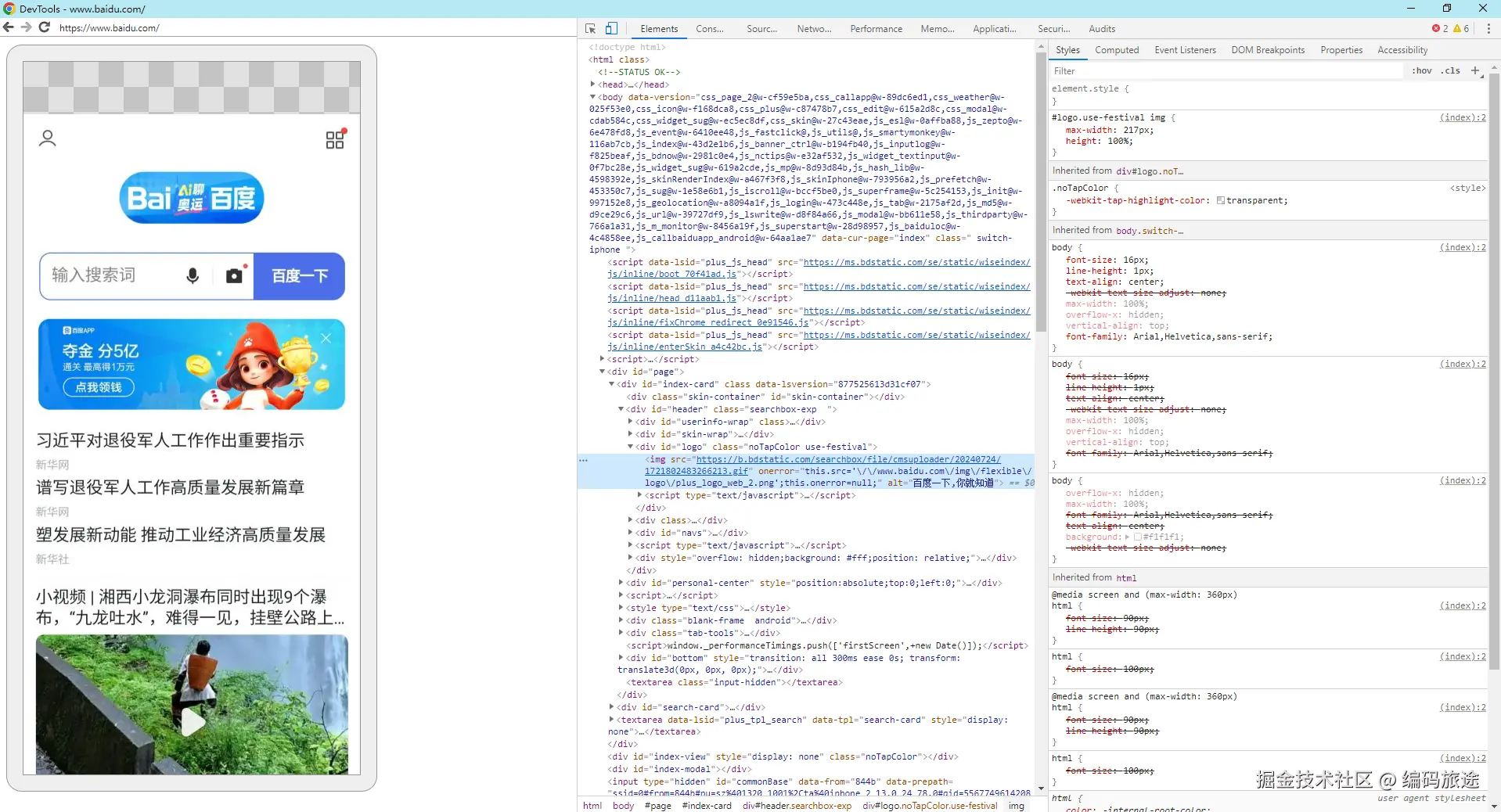
Task: Expand the div id="userinfo-wrap" node
Action: 630,422
